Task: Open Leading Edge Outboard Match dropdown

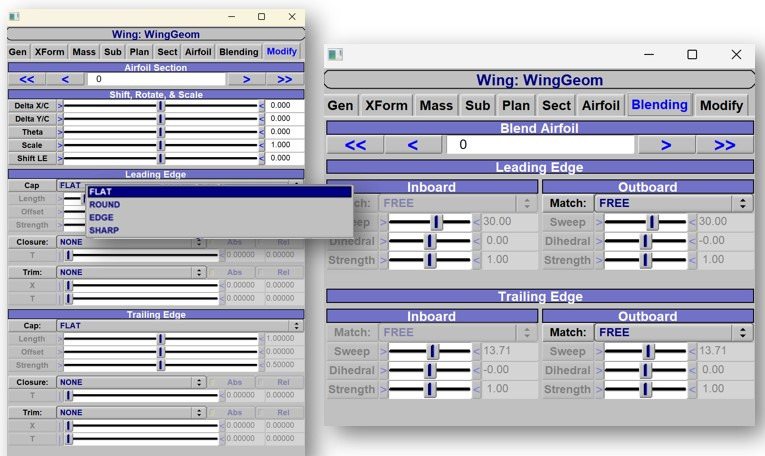Action: [x=673, y=203]
